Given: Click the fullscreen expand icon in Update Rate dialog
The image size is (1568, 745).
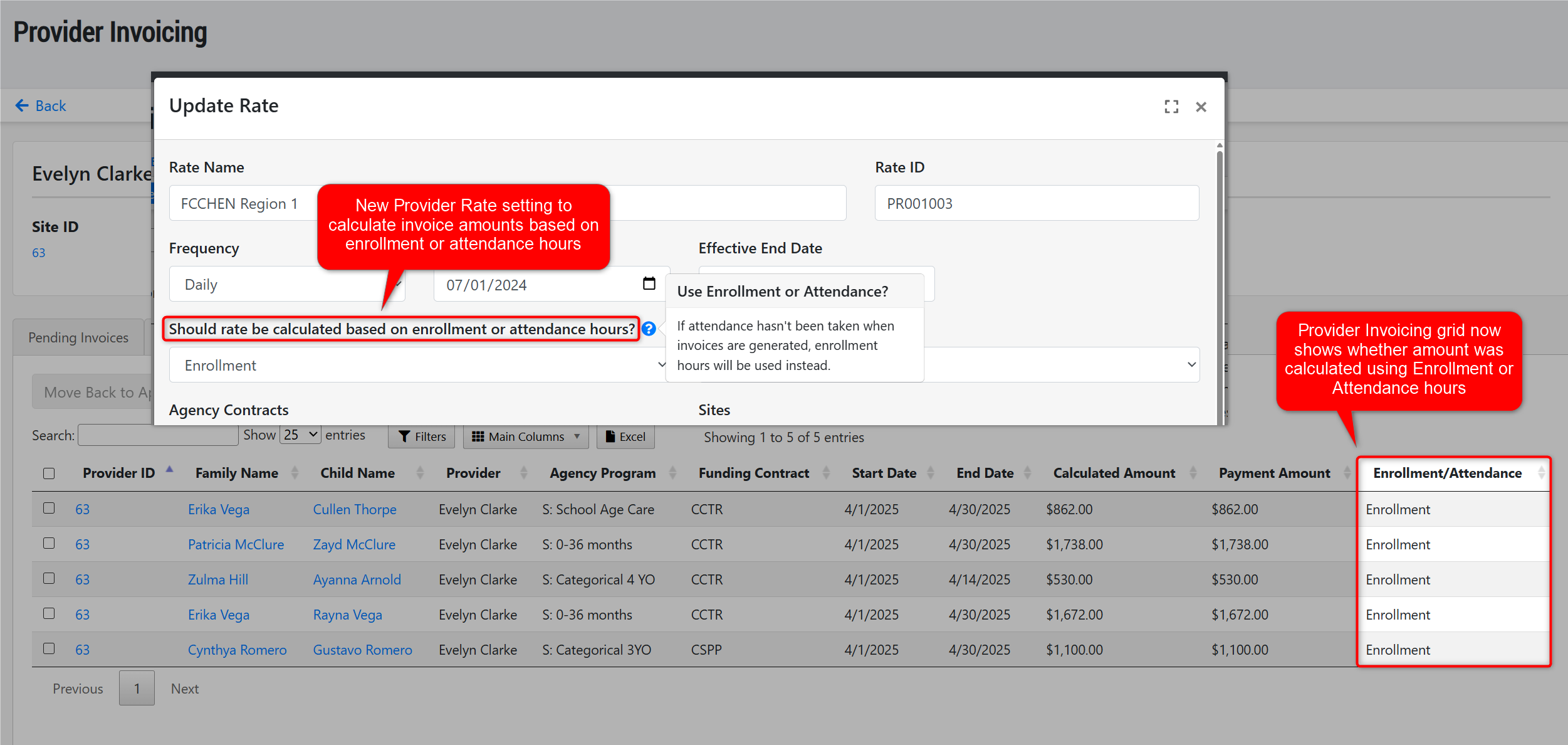Looking at the screenshot, I should pyautogui.click(x=1171, y=107).
